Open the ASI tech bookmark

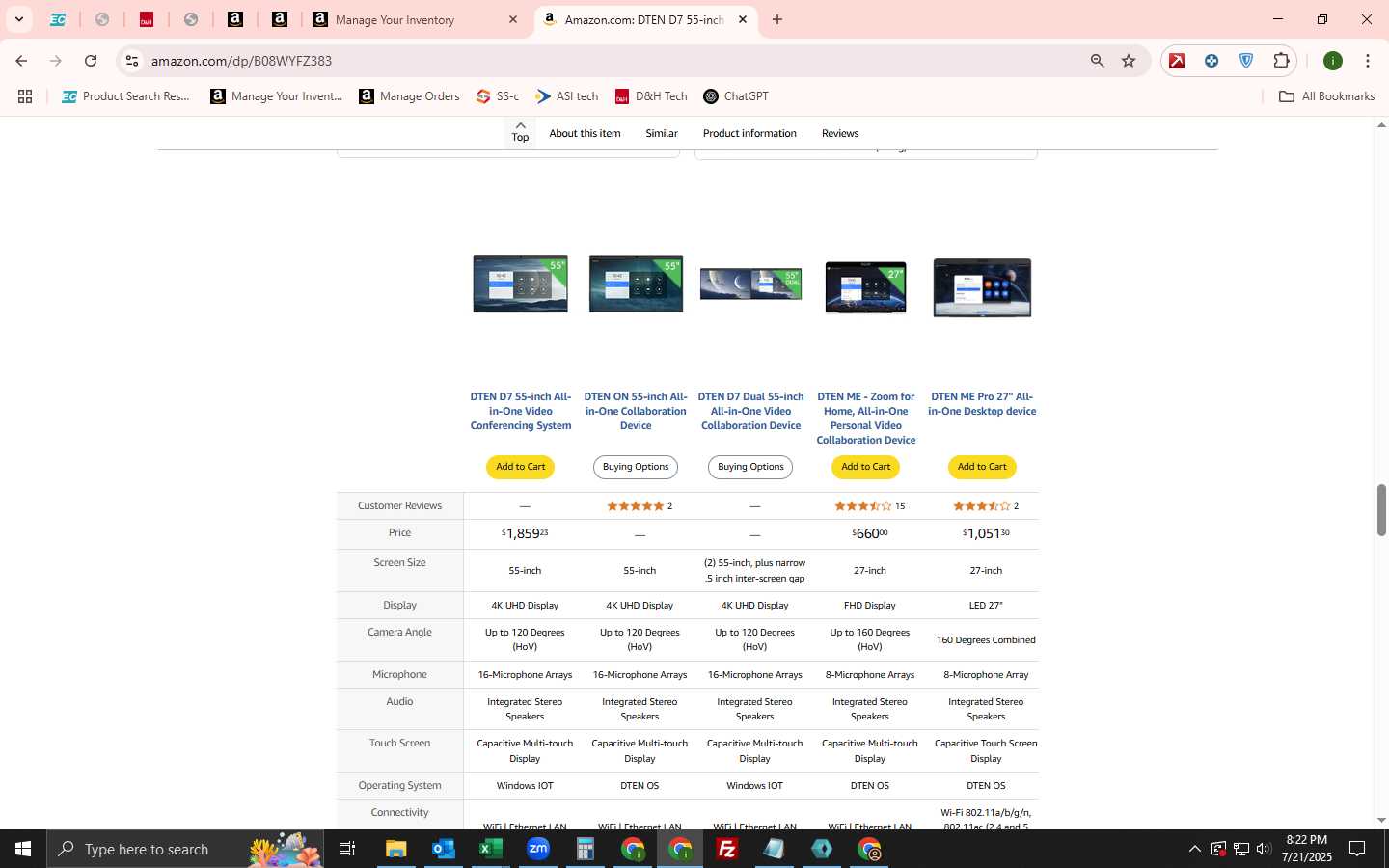[567, 96]
